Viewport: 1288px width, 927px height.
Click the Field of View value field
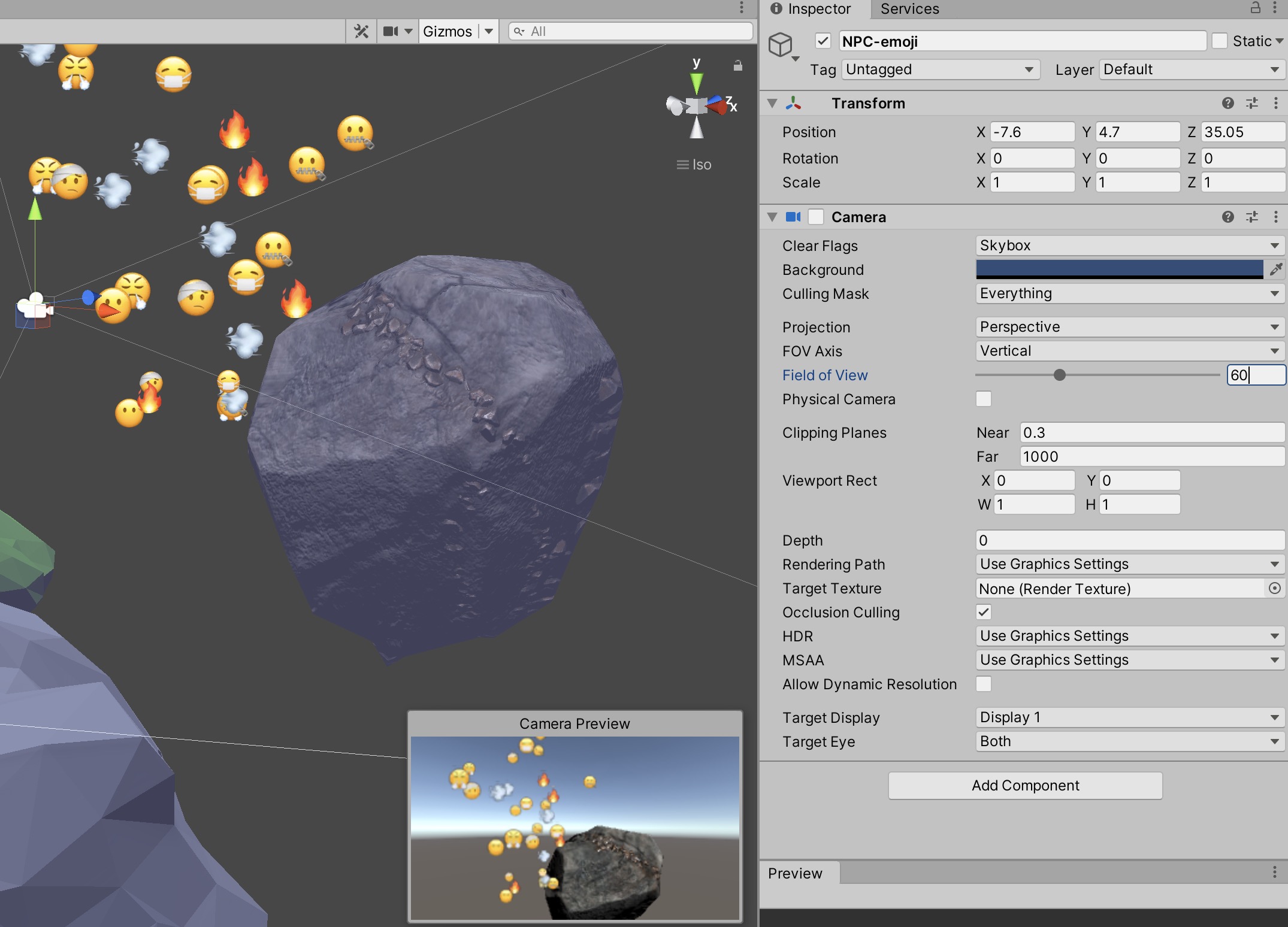point(1256,375)
